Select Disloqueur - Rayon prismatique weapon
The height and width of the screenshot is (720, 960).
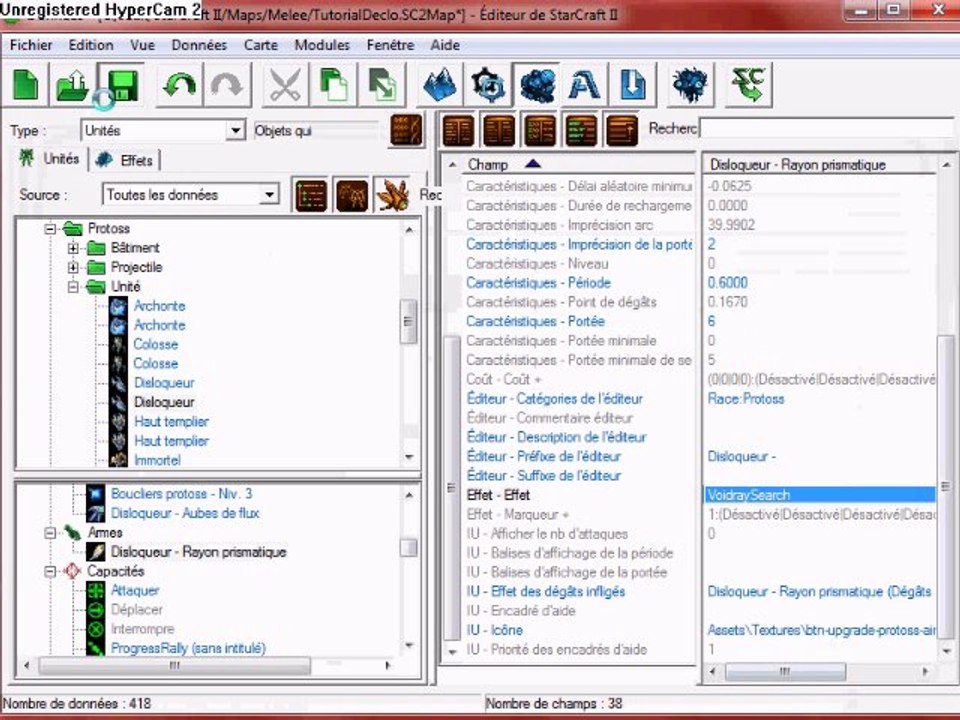198,552
